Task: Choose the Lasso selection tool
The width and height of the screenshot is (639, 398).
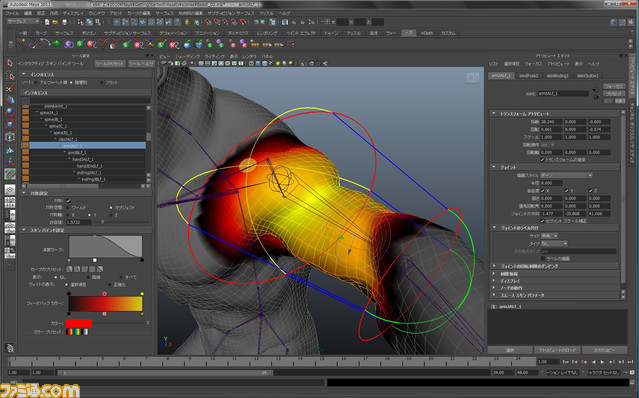Action: [x=10, y=76]
